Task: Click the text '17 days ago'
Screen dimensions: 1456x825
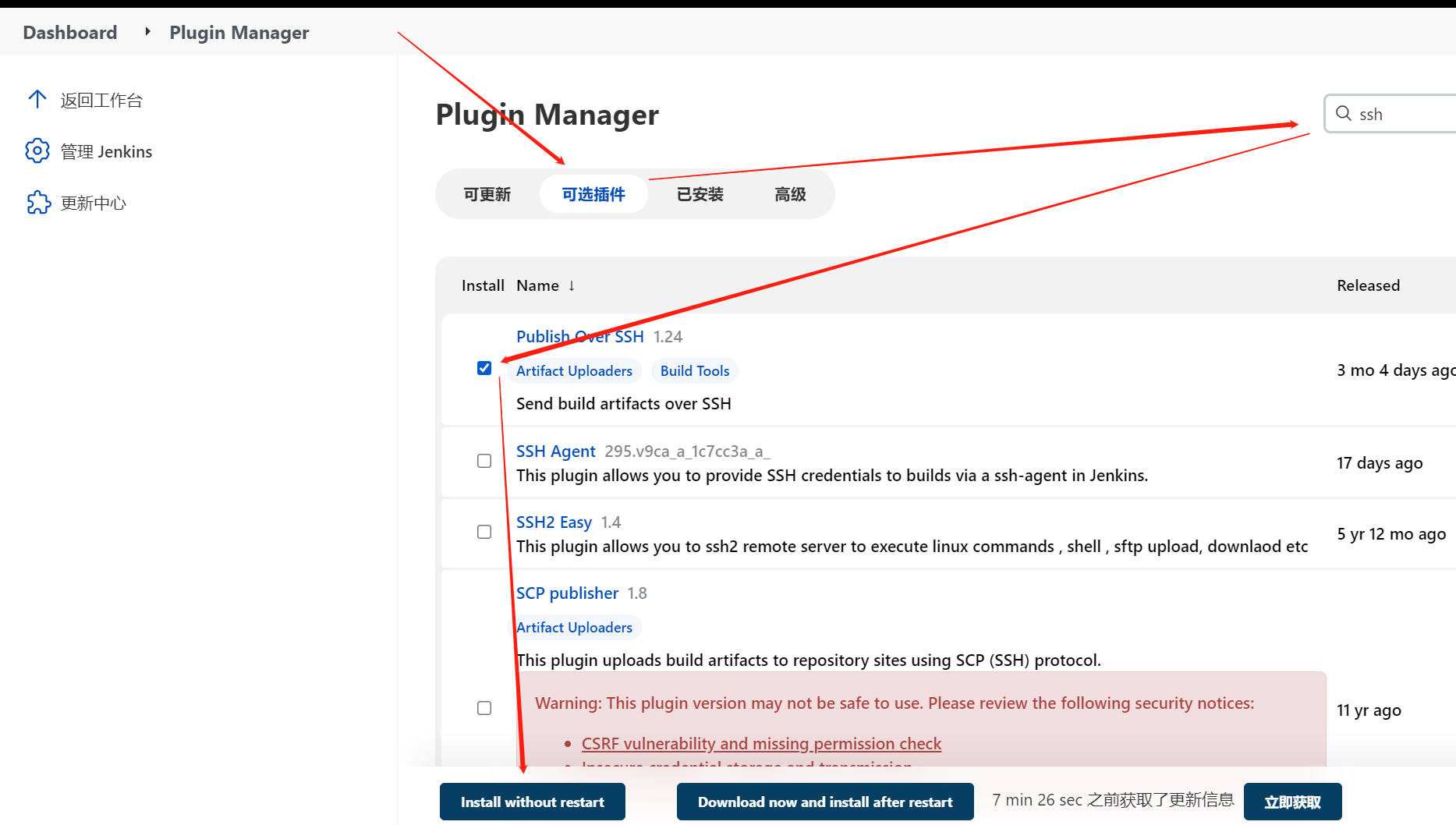Action: point(1380,462)
